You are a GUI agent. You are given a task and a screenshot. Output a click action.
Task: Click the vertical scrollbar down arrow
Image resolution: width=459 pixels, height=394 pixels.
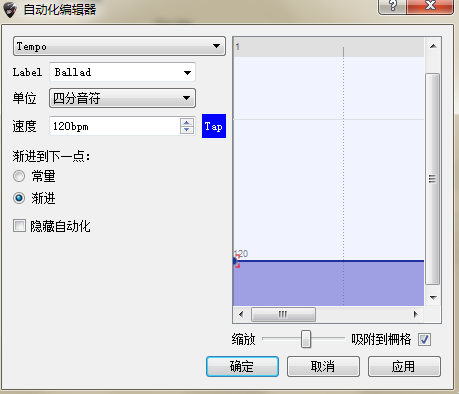[433, 297]
